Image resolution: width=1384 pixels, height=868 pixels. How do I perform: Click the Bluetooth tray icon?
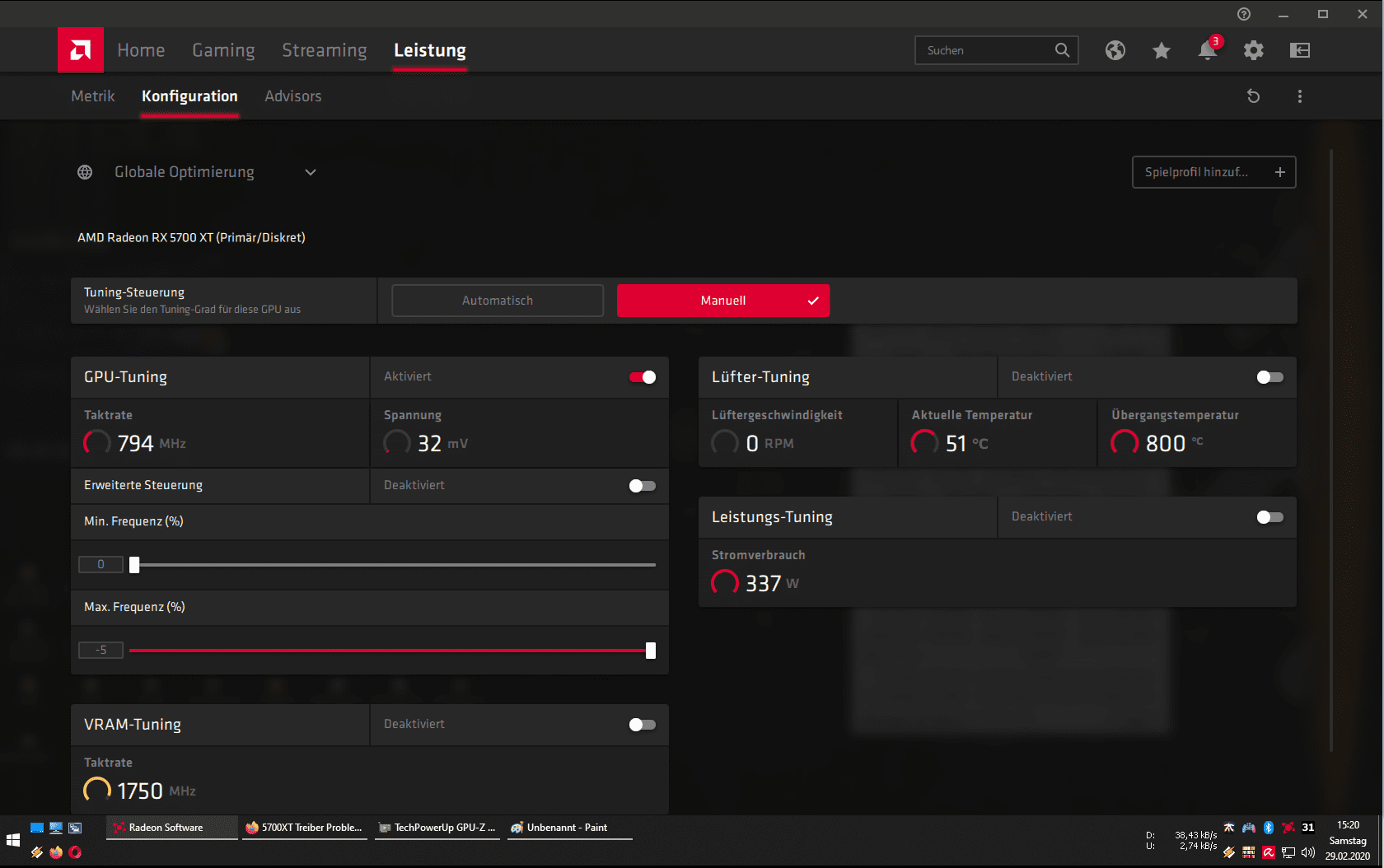(1269, 828)
